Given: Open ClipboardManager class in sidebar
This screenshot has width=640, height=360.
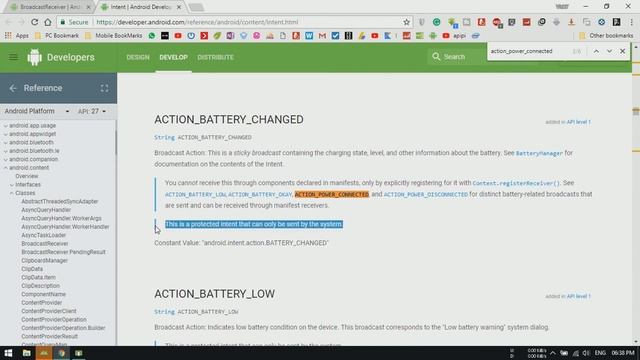Looking at the screenshot, I should click(44, 260).
